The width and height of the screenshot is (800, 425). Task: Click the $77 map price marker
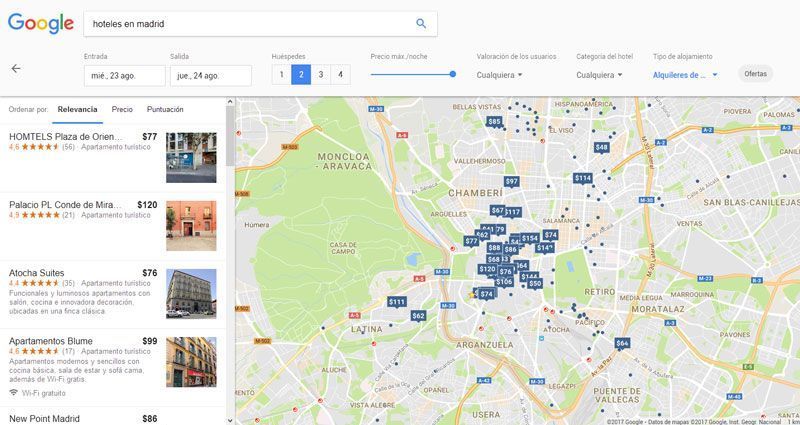click(x=471, y=241)
